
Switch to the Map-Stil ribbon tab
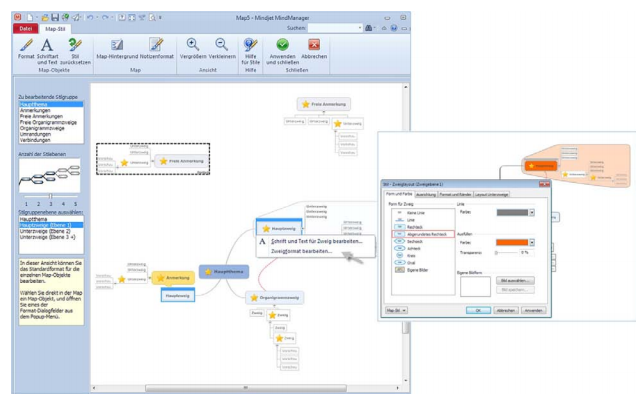55,29
